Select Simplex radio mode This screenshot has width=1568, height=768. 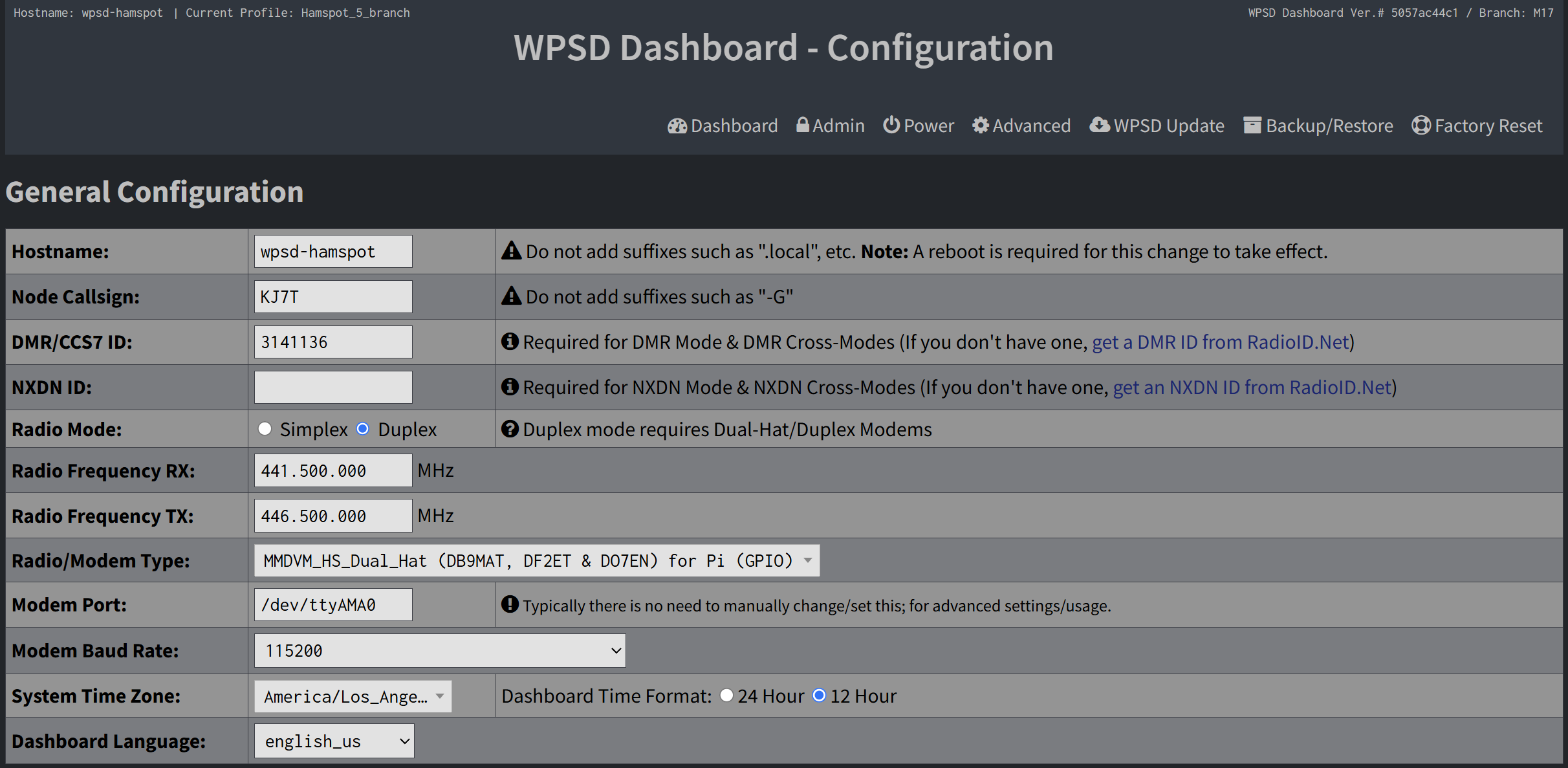265,428
